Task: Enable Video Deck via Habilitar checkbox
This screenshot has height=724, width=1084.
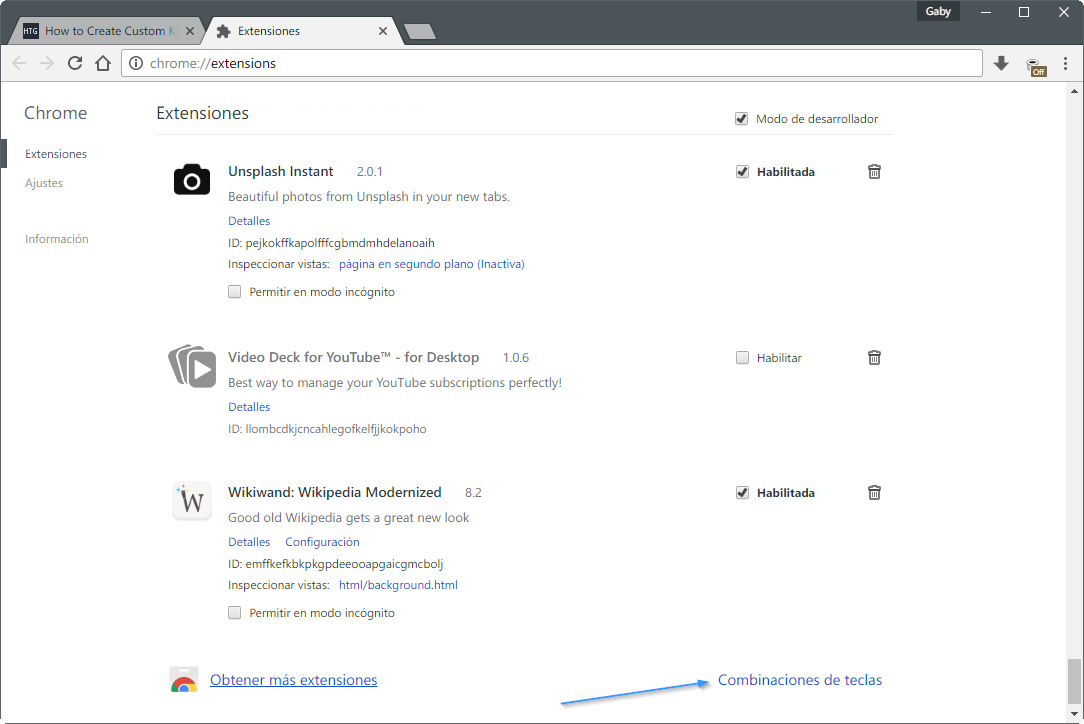Action: coord(742,358)
